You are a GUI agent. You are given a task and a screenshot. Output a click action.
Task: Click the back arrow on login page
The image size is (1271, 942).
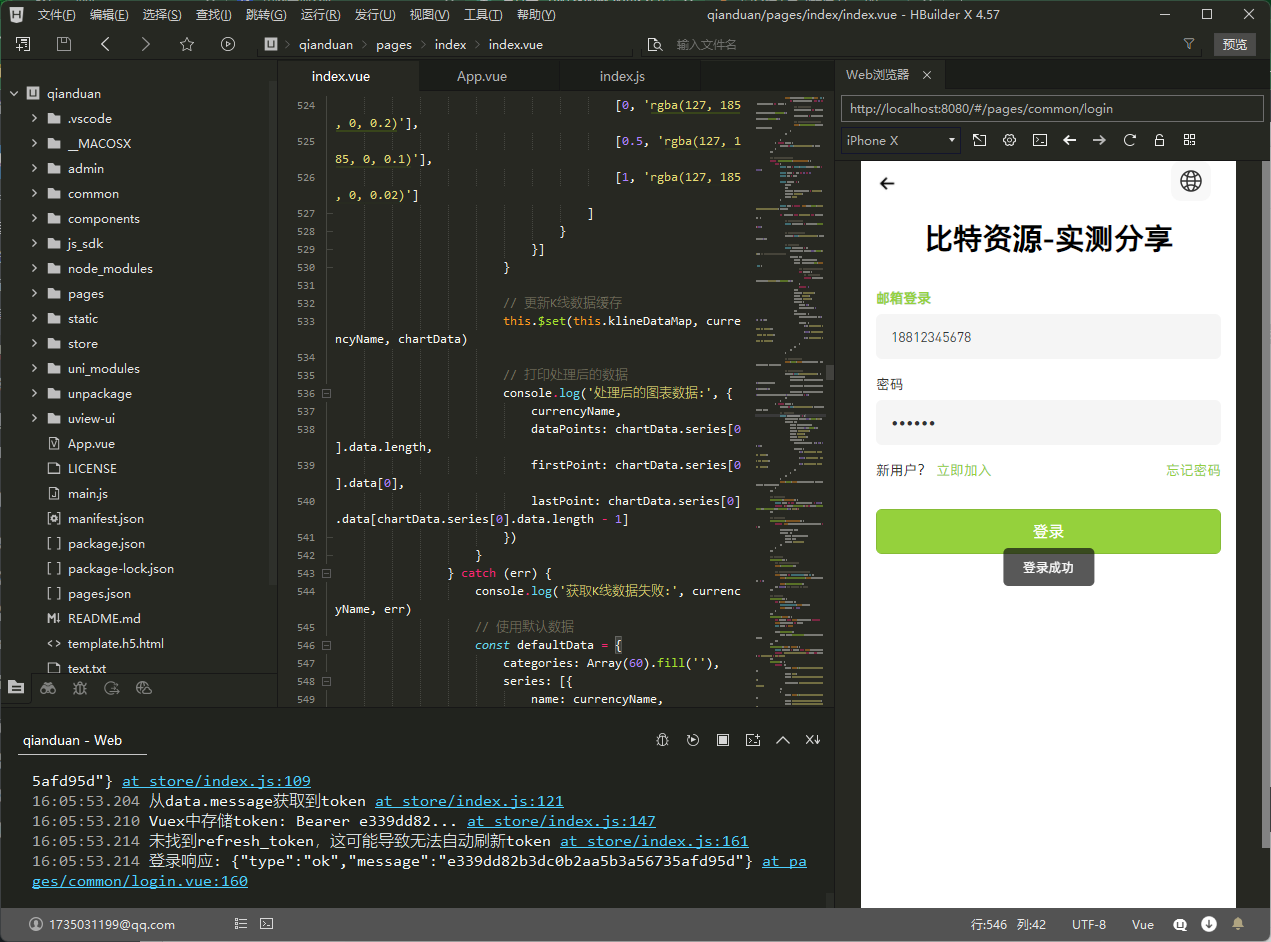(x=887, y=183)
